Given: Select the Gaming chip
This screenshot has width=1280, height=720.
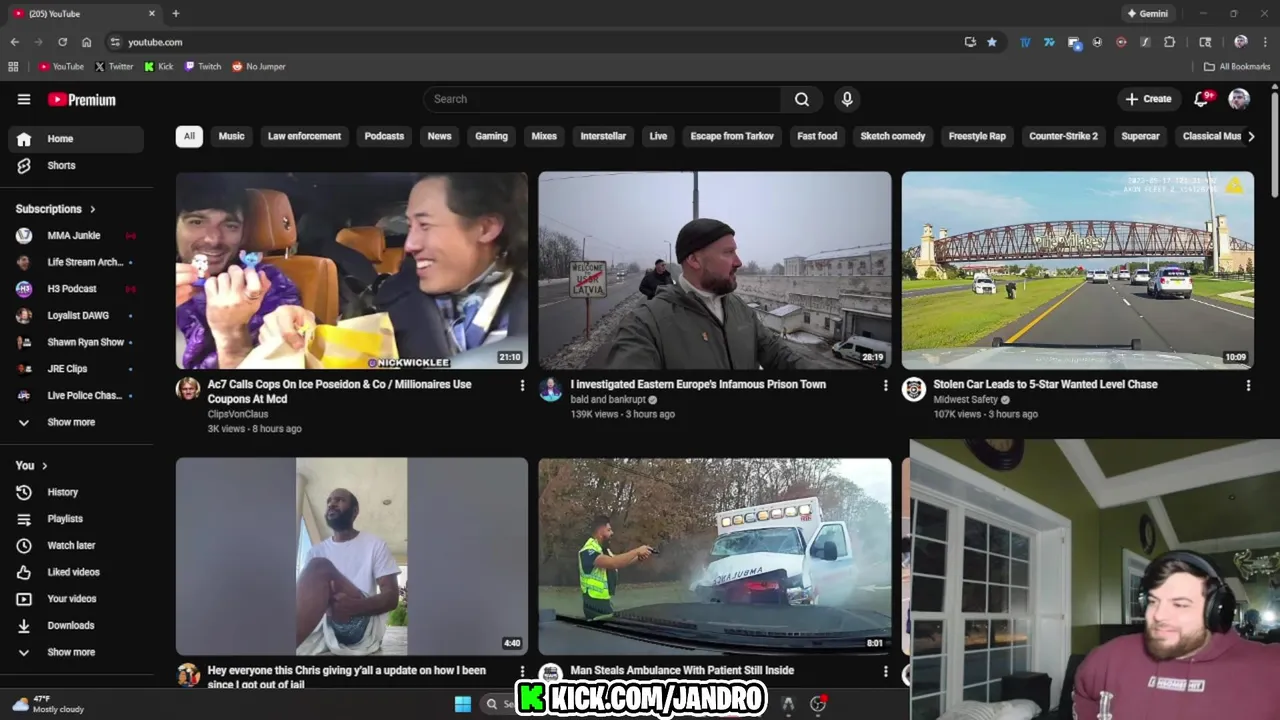Looking at the screenshot, I should pyautogui.click(x=491, y=136).
